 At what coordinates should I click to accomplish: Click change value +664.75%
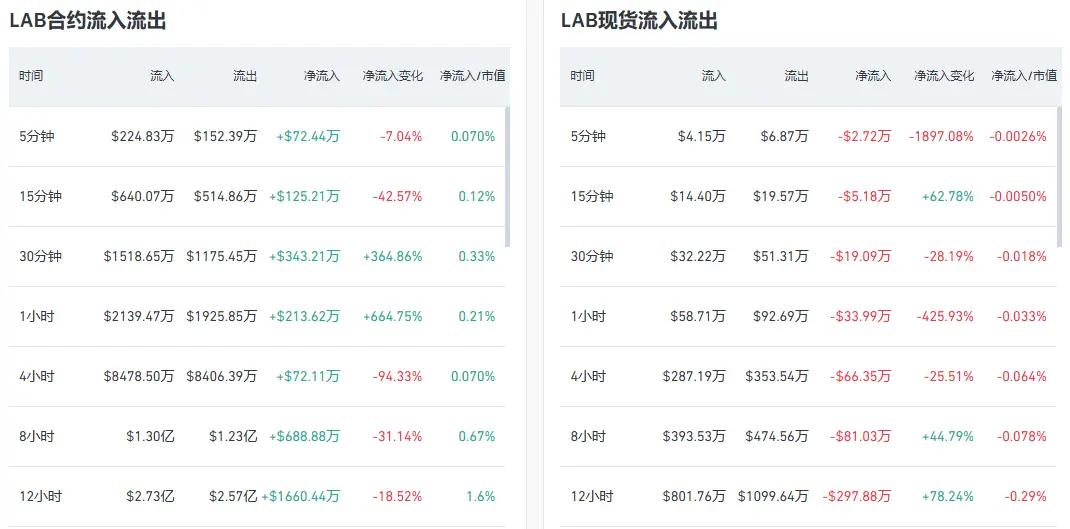[x=393, y=317]
